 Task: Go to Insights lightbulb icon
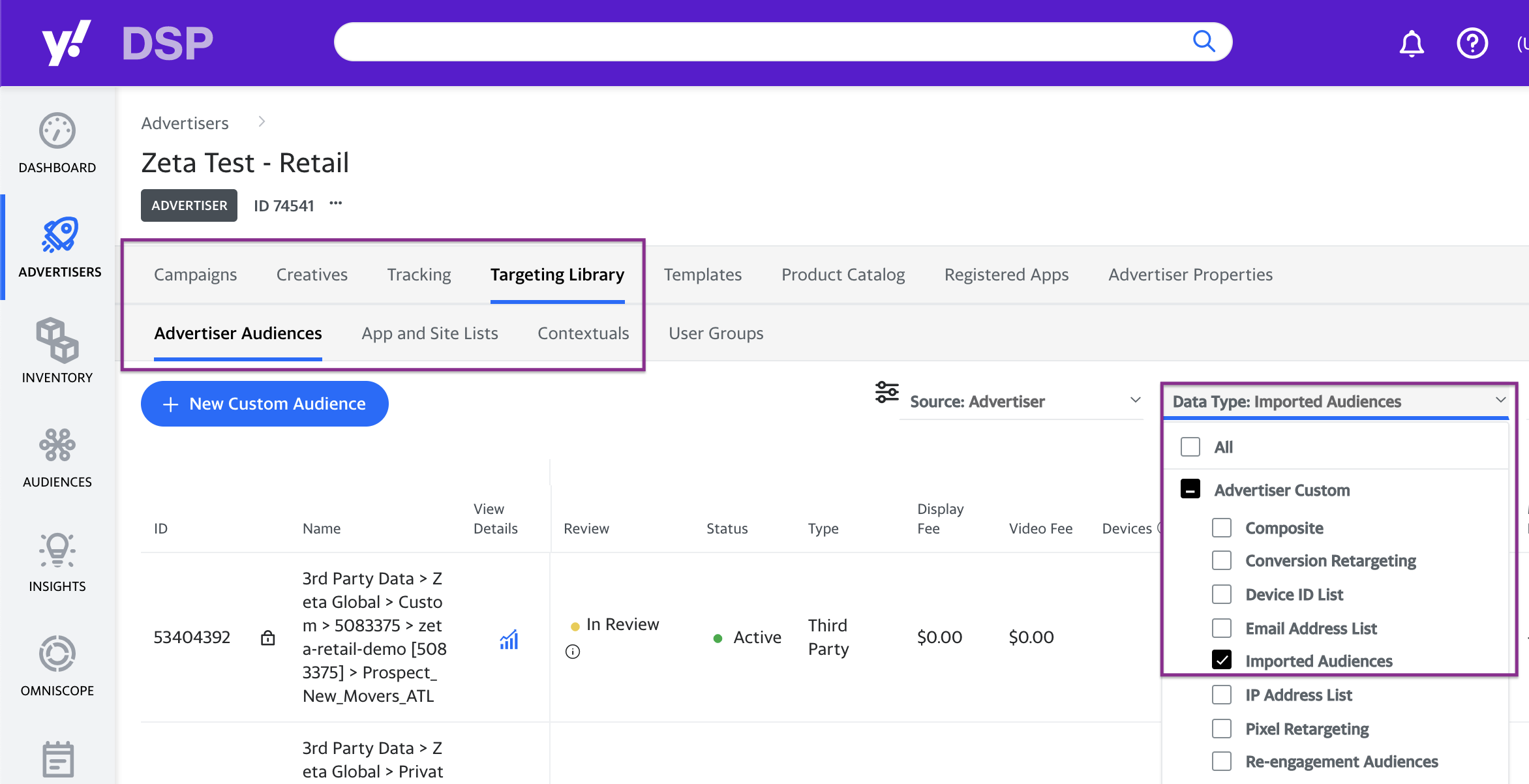tap(57, 550)
